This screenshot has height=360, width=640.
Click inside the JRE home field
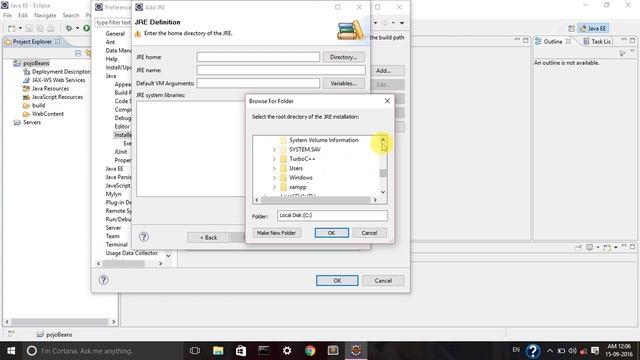coord(258,57)
